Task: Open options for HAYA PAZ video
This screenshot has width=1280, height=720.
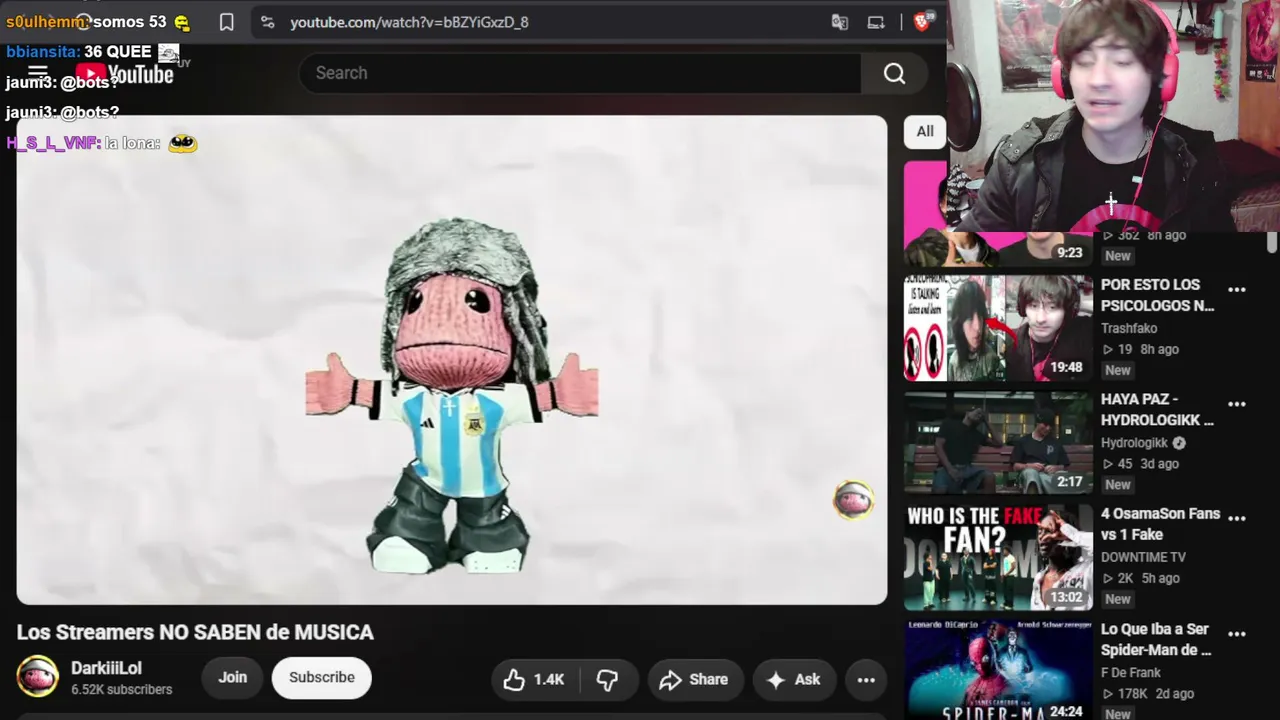Action: (1237, 404)
